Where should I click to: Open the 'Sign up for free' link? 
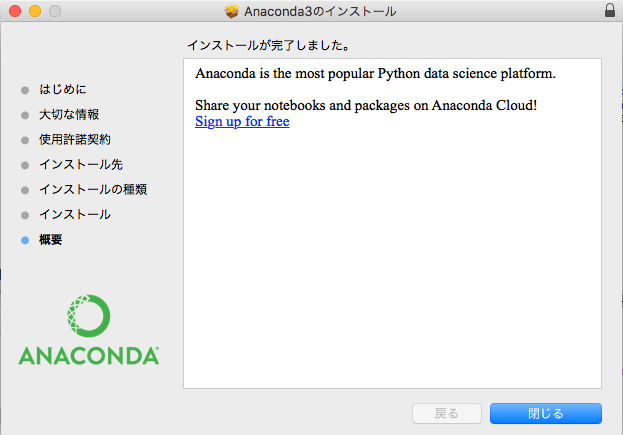(x=242, y=122)
